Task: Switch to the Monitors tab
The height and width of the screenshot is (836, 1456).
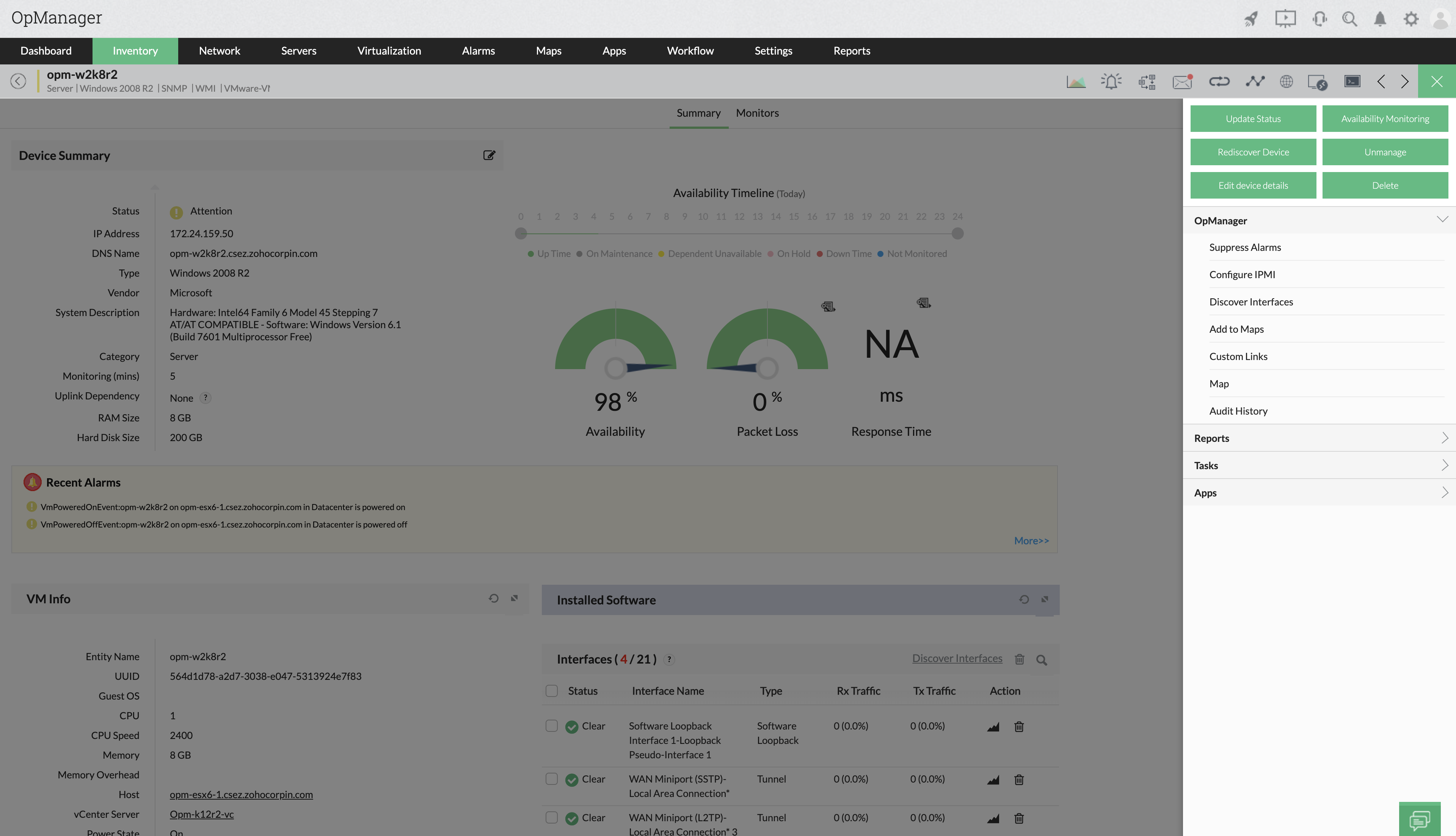Action: pyautogui.click(x=757, y=113)
